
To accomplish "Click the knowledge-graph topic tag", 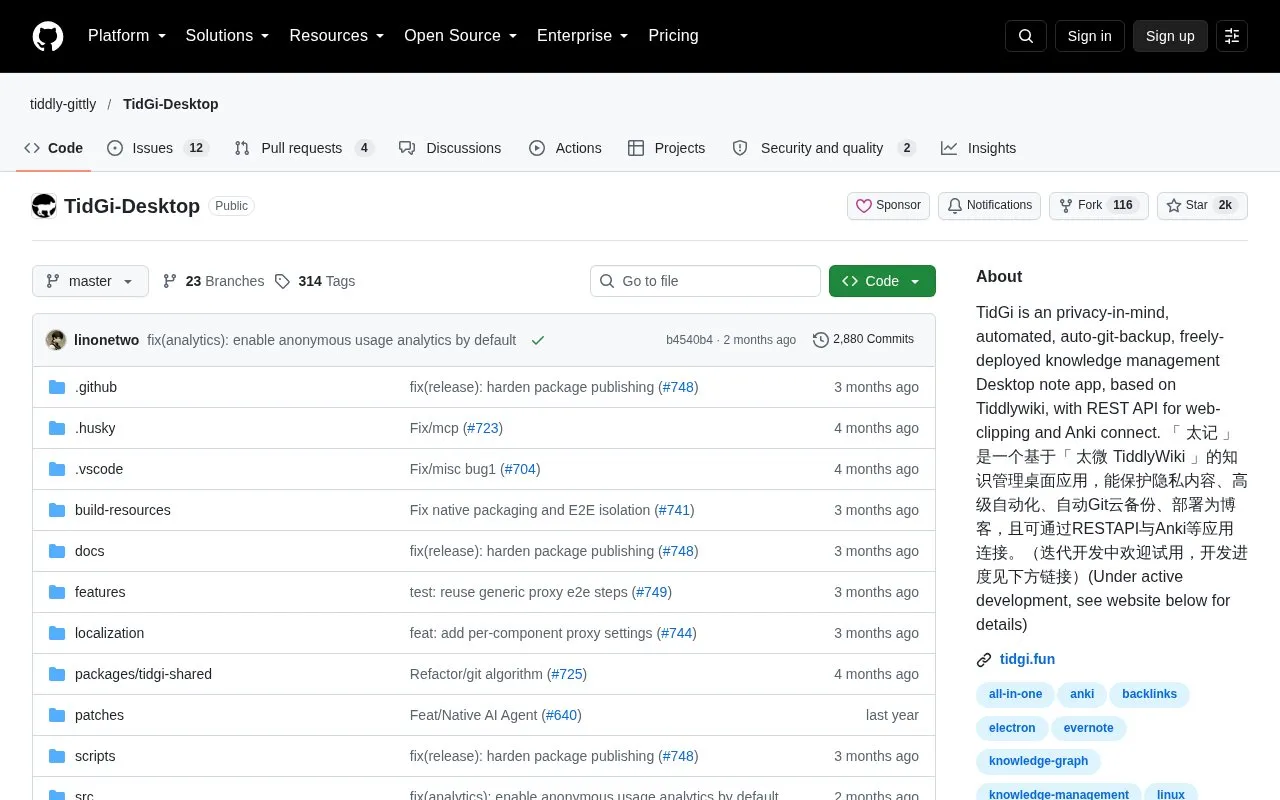I will [x=1038, y=761].
